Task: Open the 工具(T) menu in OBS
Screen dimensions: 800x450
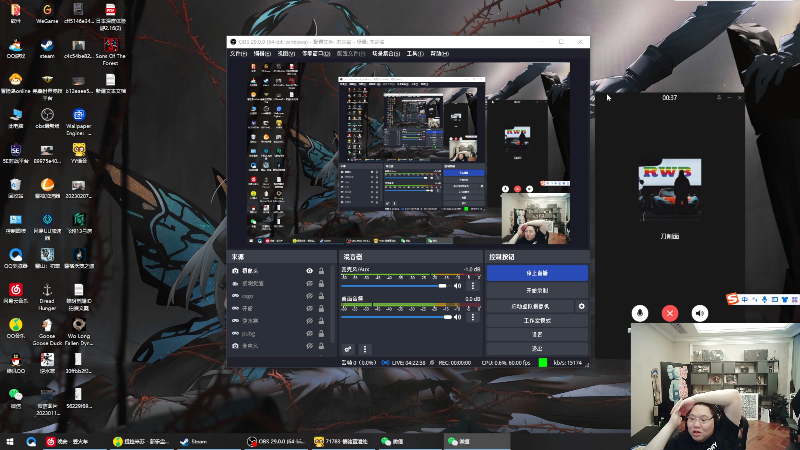Action: coord(415,54)
